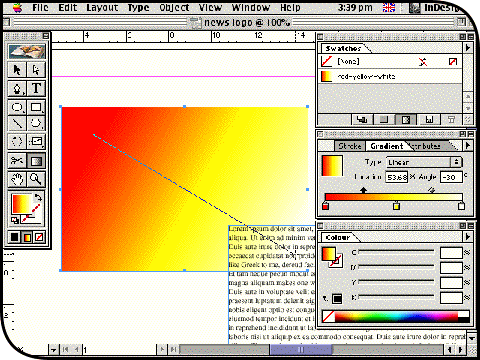Select the Line tool
This screenshot has height=360, width=480.
pyautogui.click(x=17, y=123)
